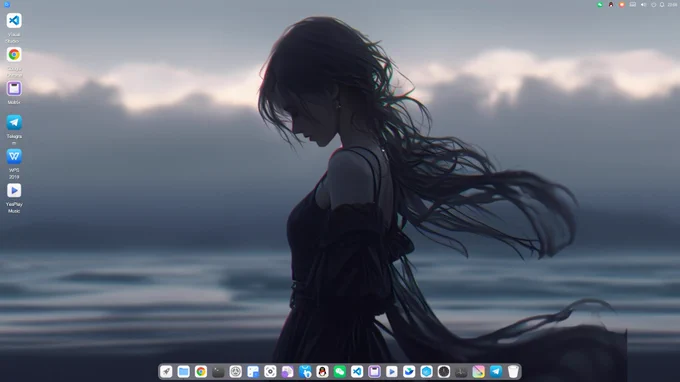Click the blue menu icon at top-left corner

(x=7, y=4)
